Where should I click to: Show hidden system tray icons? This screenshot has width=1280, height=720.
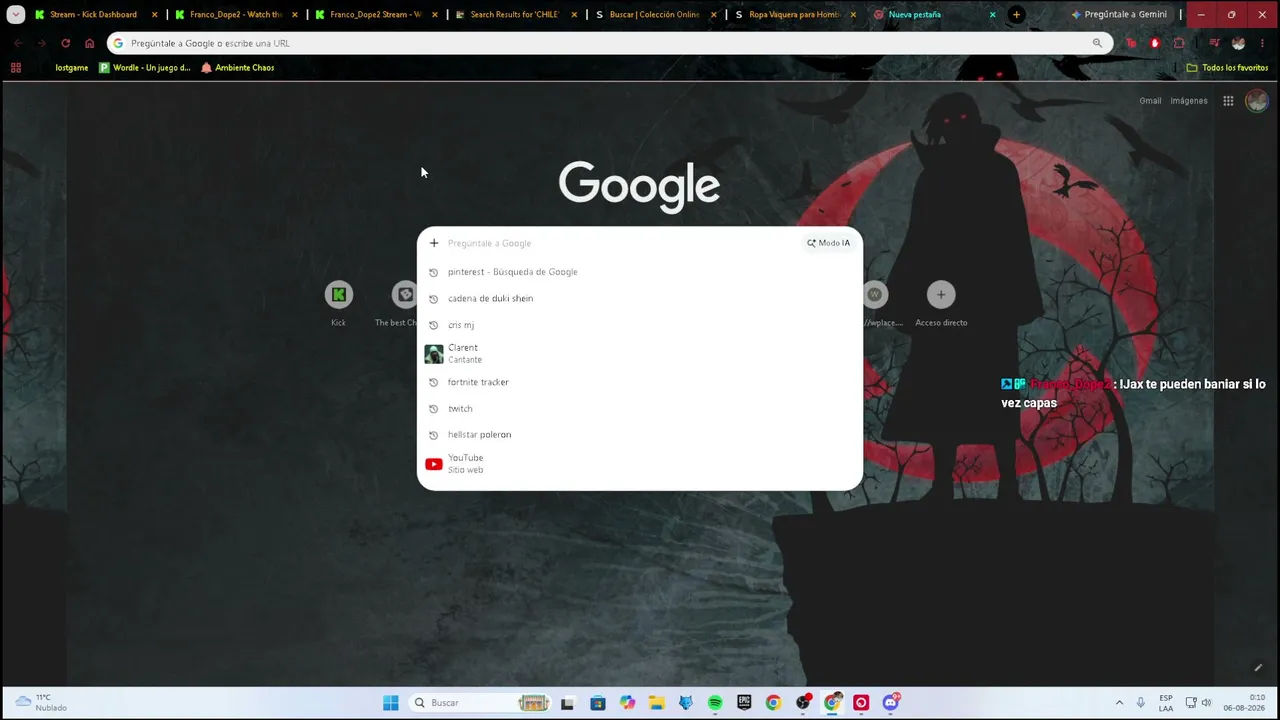click(1119, 703)
